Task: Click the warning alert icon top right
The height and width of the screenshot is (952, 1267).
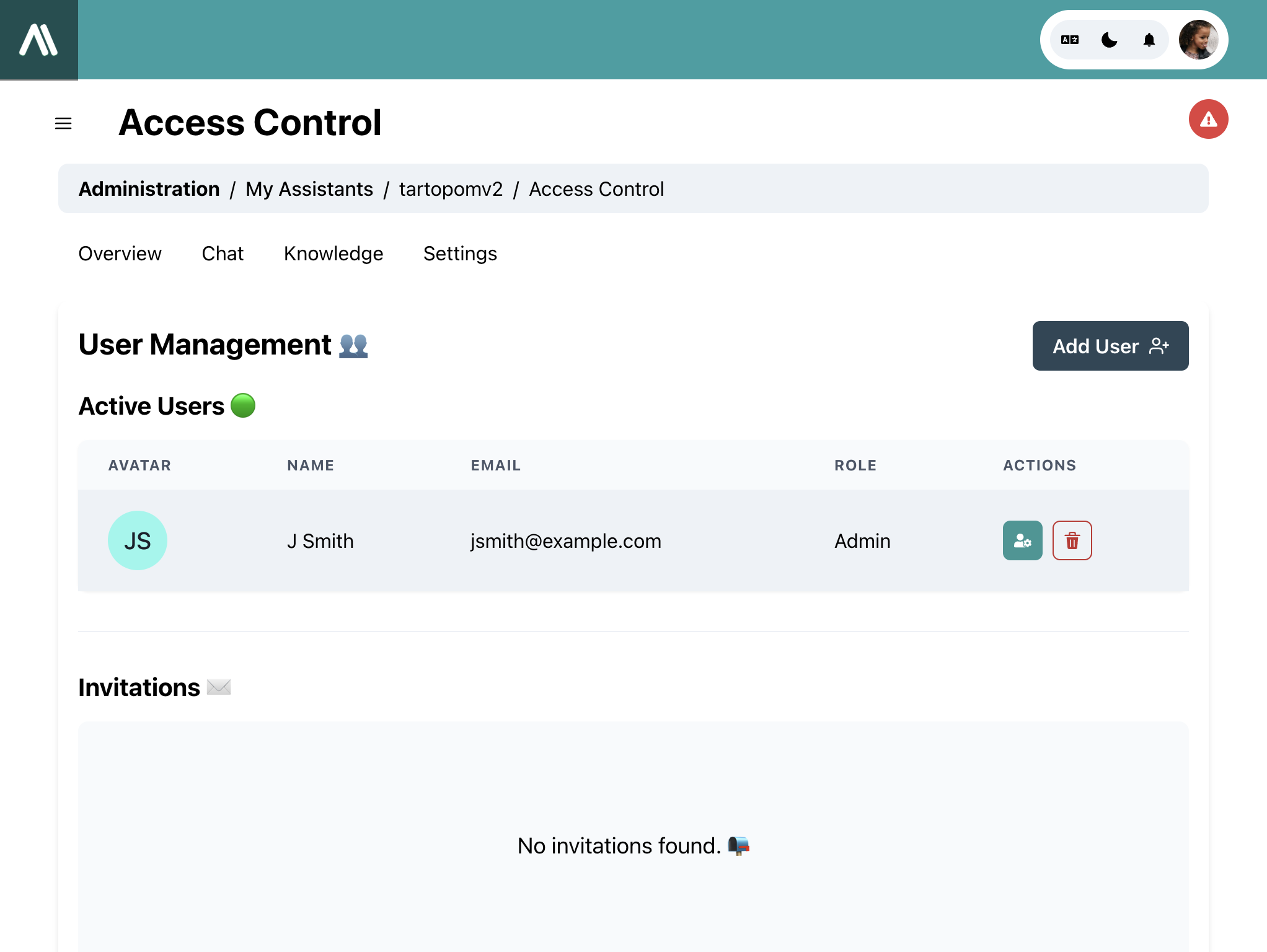Action: tap(1208, 118)
